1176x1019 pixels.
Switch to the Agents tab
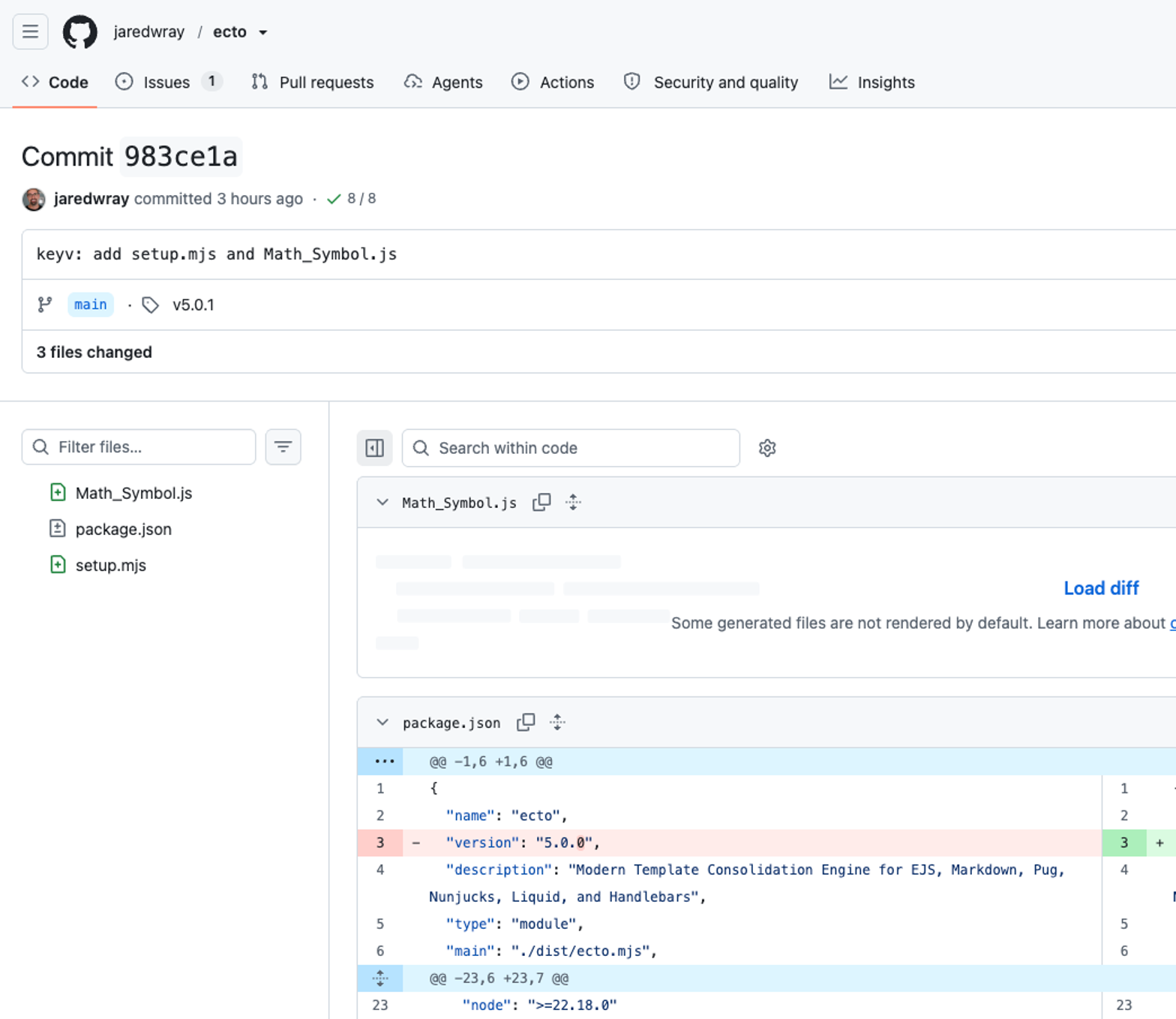[443, 83]
